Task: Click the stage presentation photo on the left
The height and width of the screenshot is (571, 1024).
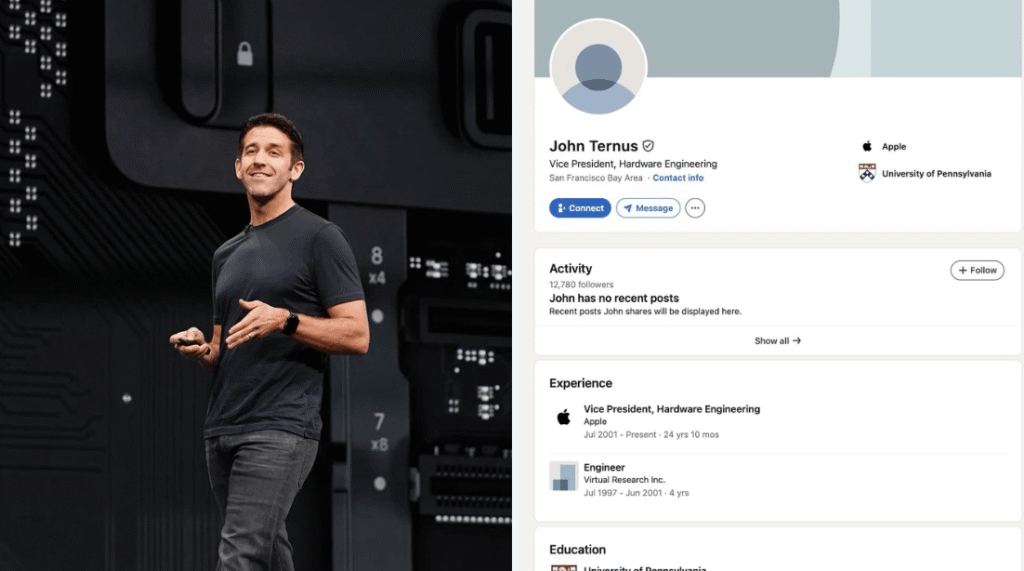Action: click(x=256, y=285)
